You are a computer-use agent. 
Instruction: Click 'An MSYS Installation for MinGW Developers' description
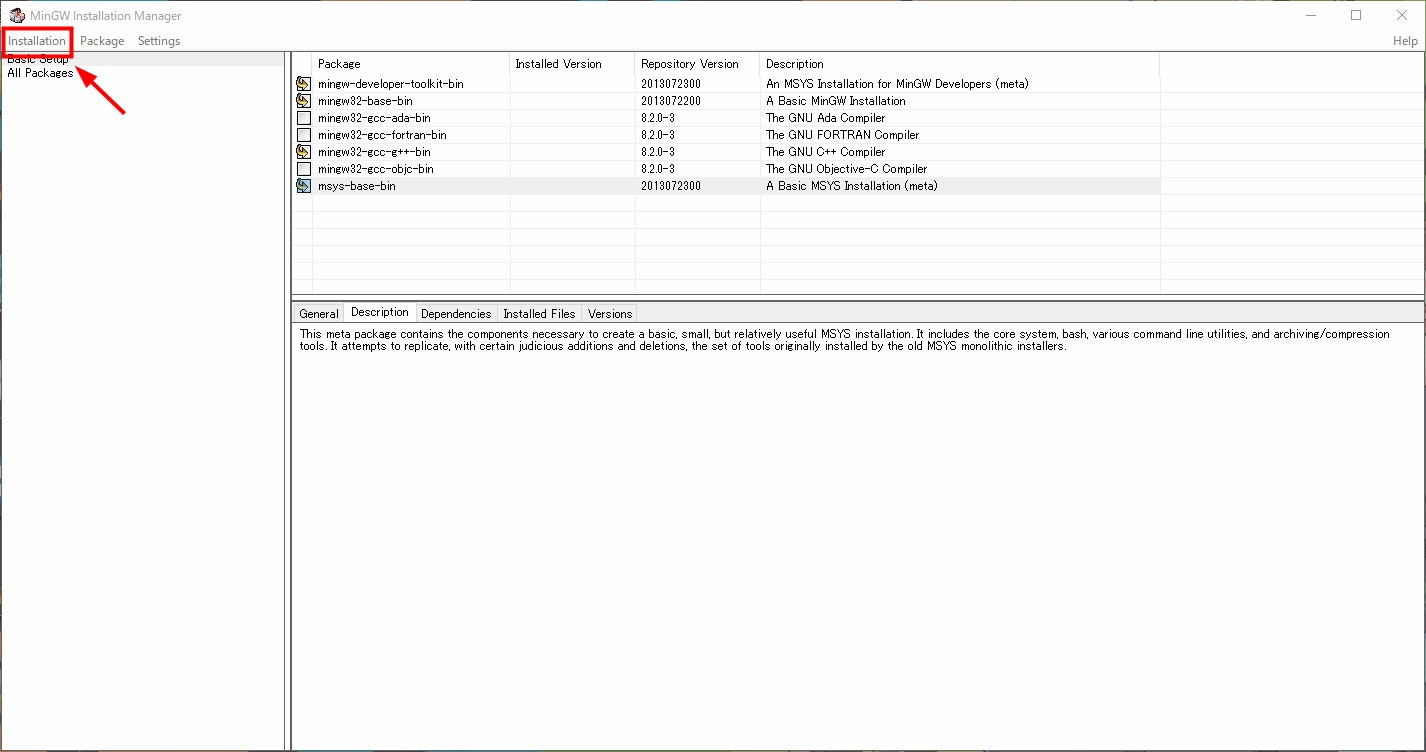897,84
